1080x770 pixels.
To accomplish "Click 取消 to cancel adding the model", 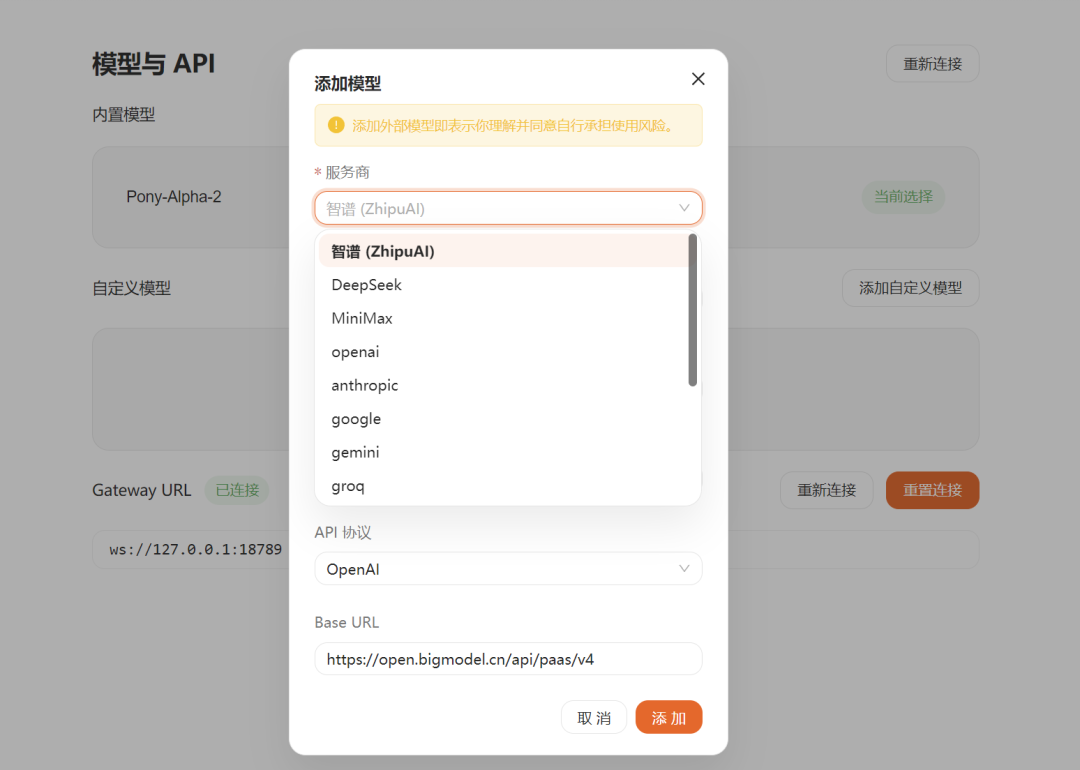I will pyautogui.click(x=594, y=717).
